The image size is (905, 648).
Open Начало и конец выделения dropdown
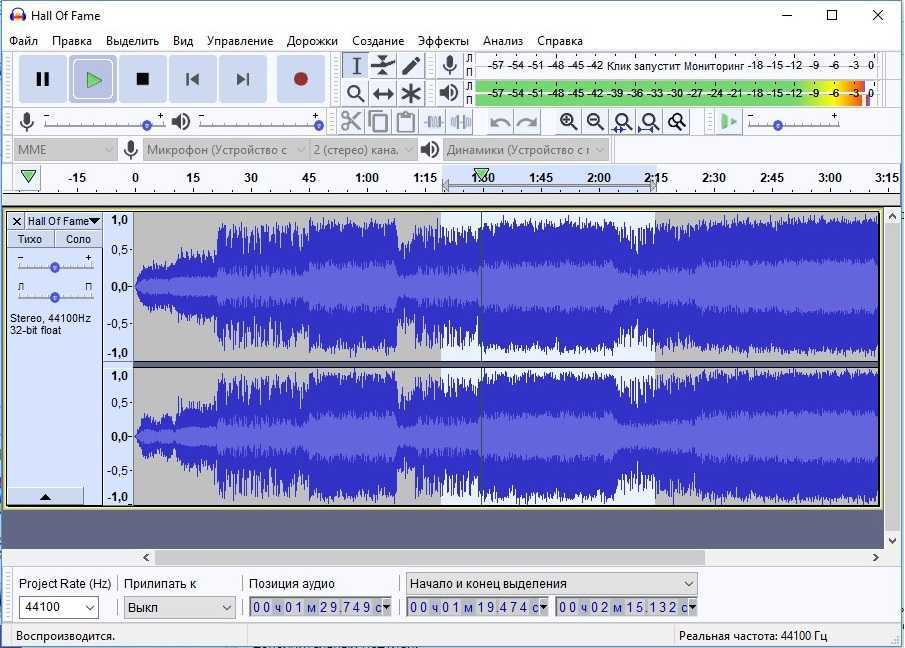pyautogui.click(x=552, y=584)
